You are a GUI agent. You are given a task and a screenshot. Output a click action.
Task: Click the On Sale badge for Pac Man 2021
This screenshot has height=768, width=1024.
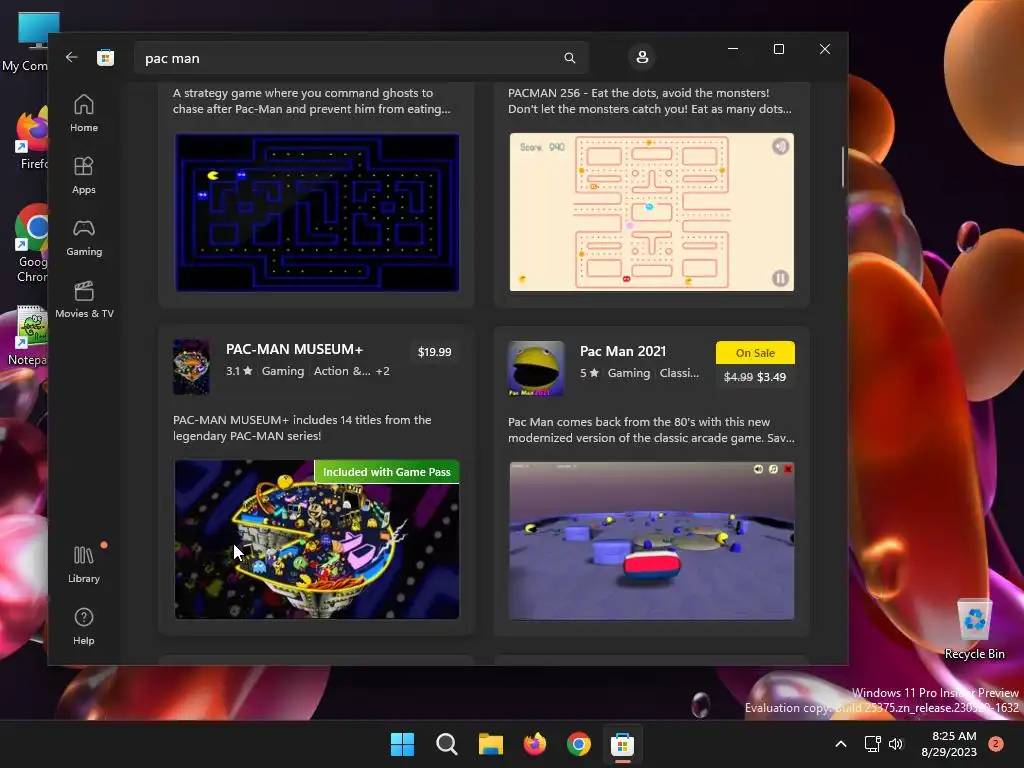click(755, 353)
